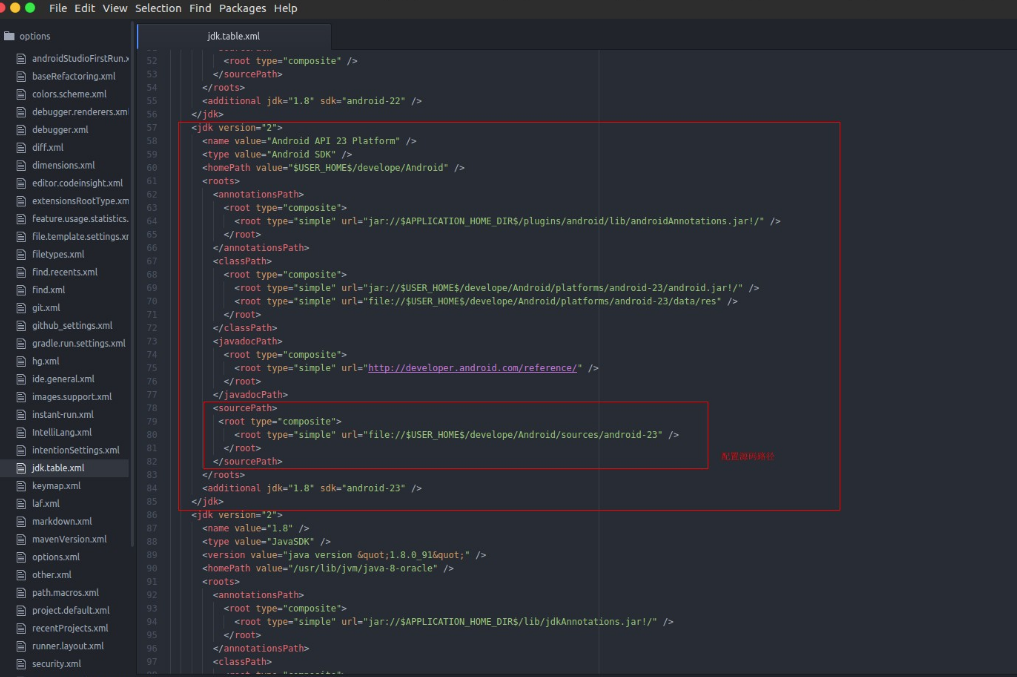Collapse the options project folder
The width and height of the screenshot is (1017, 677).
(x=34, y=36)
